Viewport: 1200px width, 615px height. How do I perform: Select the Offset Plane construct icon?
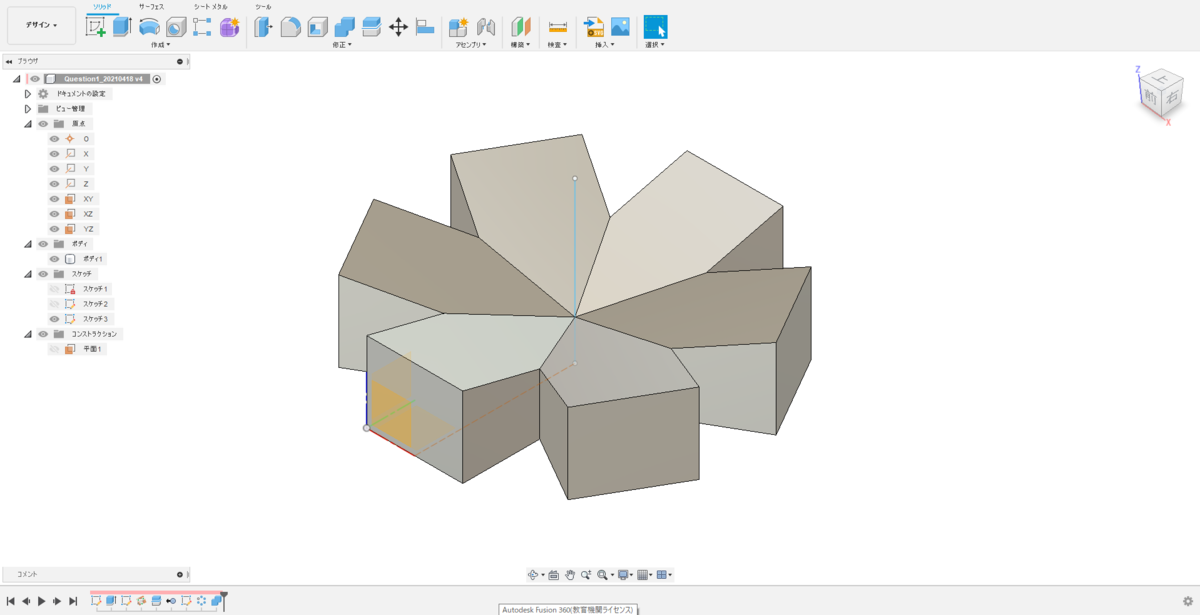point(521,27)
